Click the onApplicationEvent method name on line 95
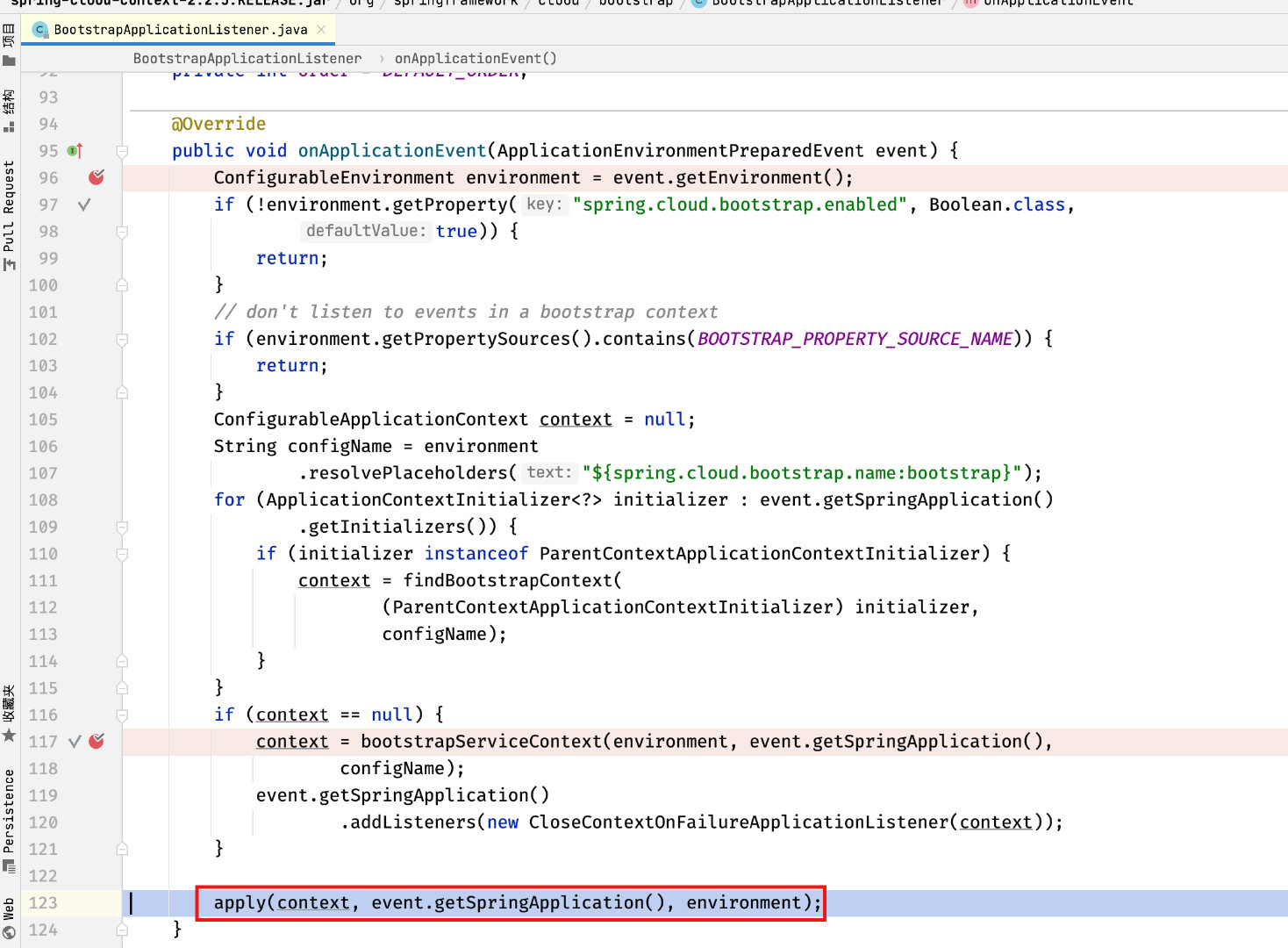 (x=391, y=151)
